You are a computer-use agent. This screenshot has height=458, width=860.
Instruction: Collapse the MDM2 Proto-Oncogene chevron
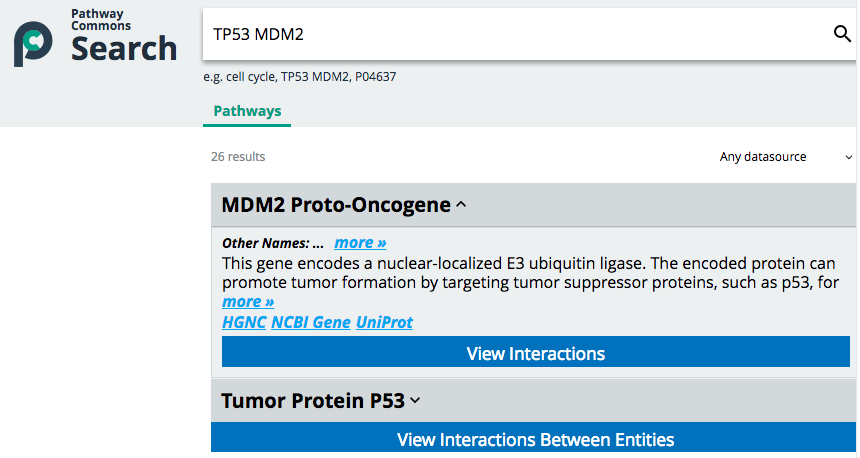coord(461,205)
